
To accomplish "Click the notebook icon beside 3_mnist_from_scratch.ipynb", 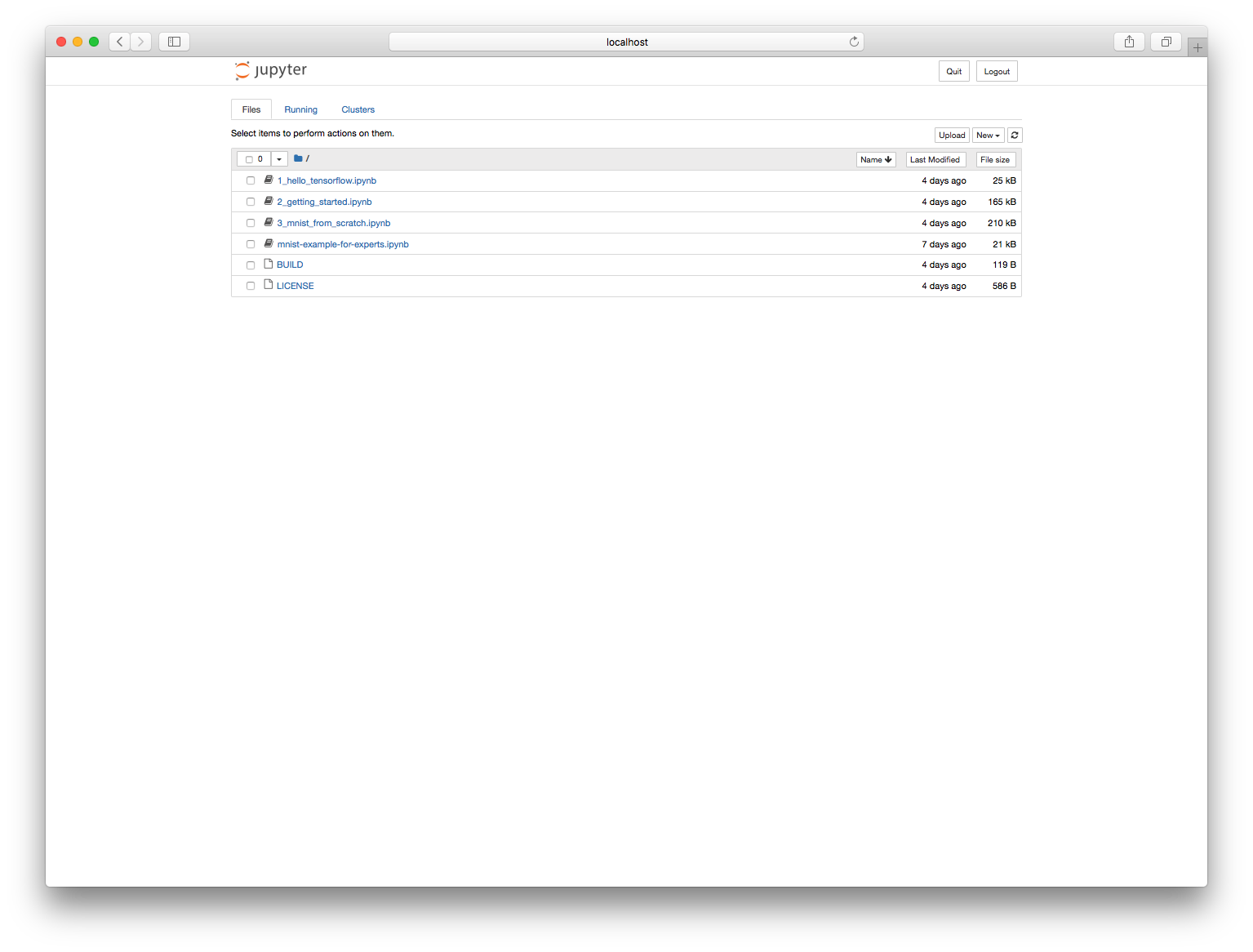I will 268,221.
